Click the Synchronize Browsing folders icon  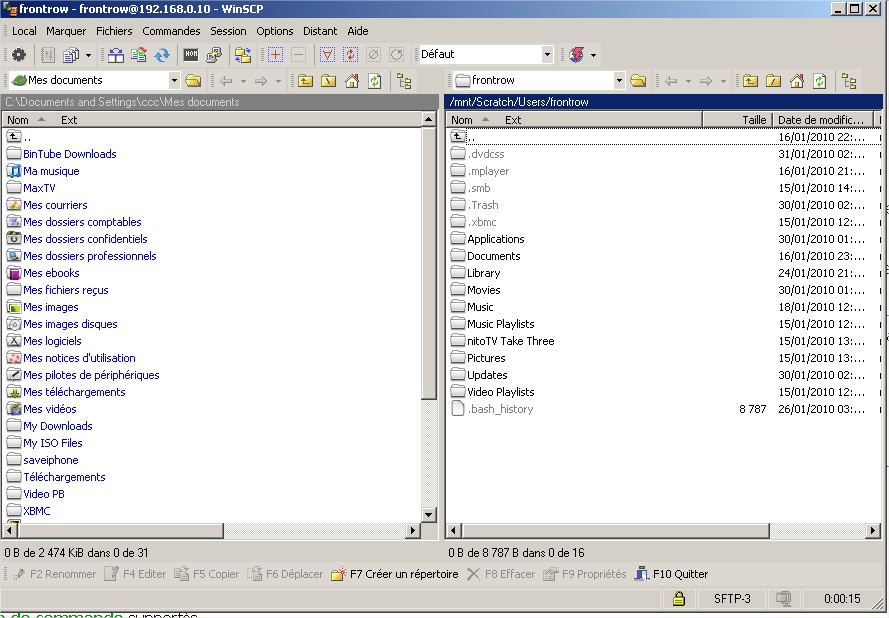tap(243, 55)
